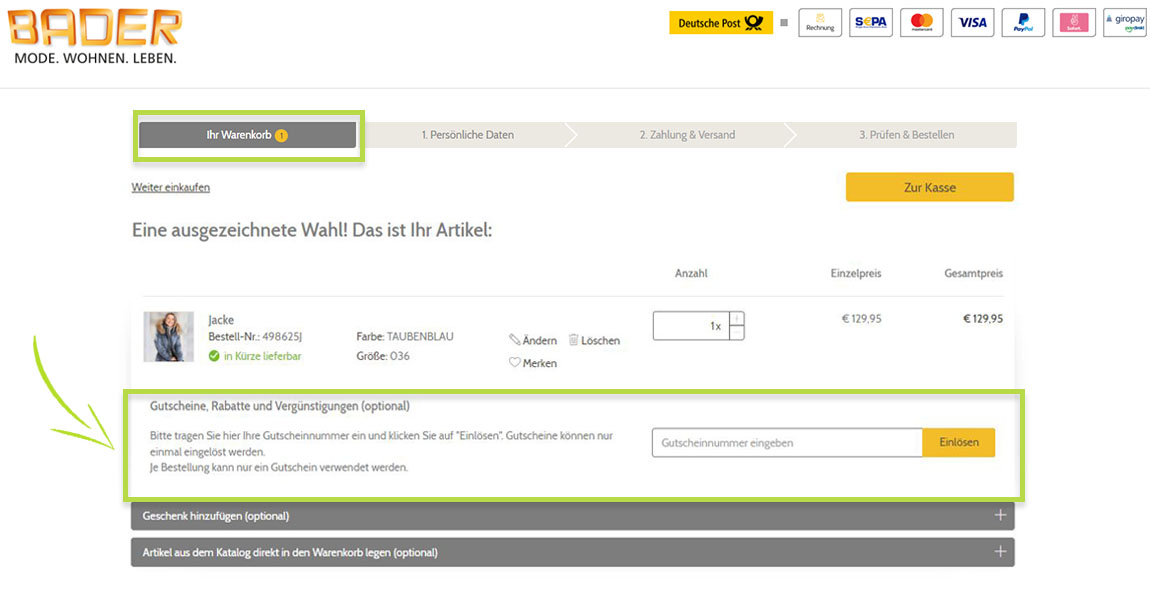Select the Rechnung payment icon
Screen dimensions: 1150x600
(820, 23)
